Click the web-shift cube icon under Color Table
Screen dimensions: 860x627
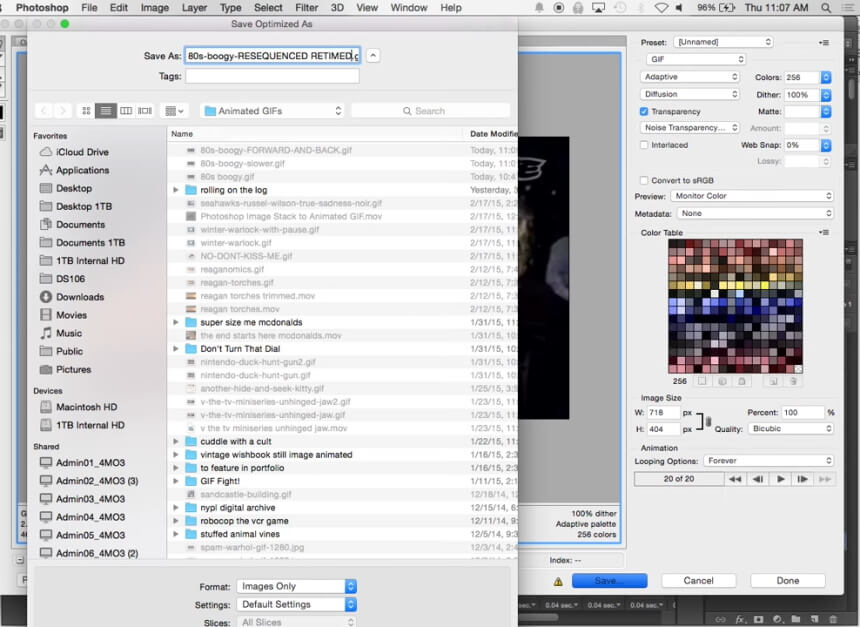click(722, 381)
